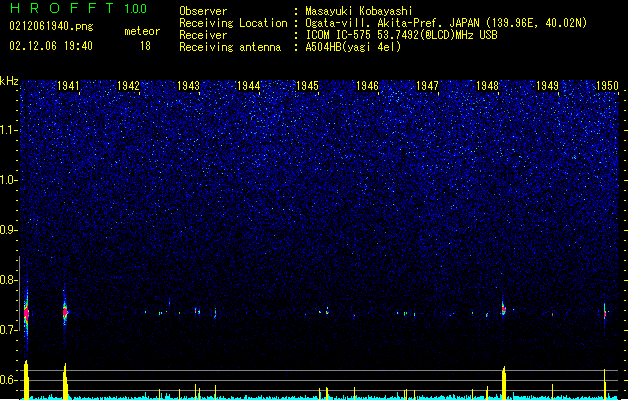Image resolution: width=629 pixels, height=400 pixels.
Task: Click the strong meteor echo just after 1948
Action: 503,309
